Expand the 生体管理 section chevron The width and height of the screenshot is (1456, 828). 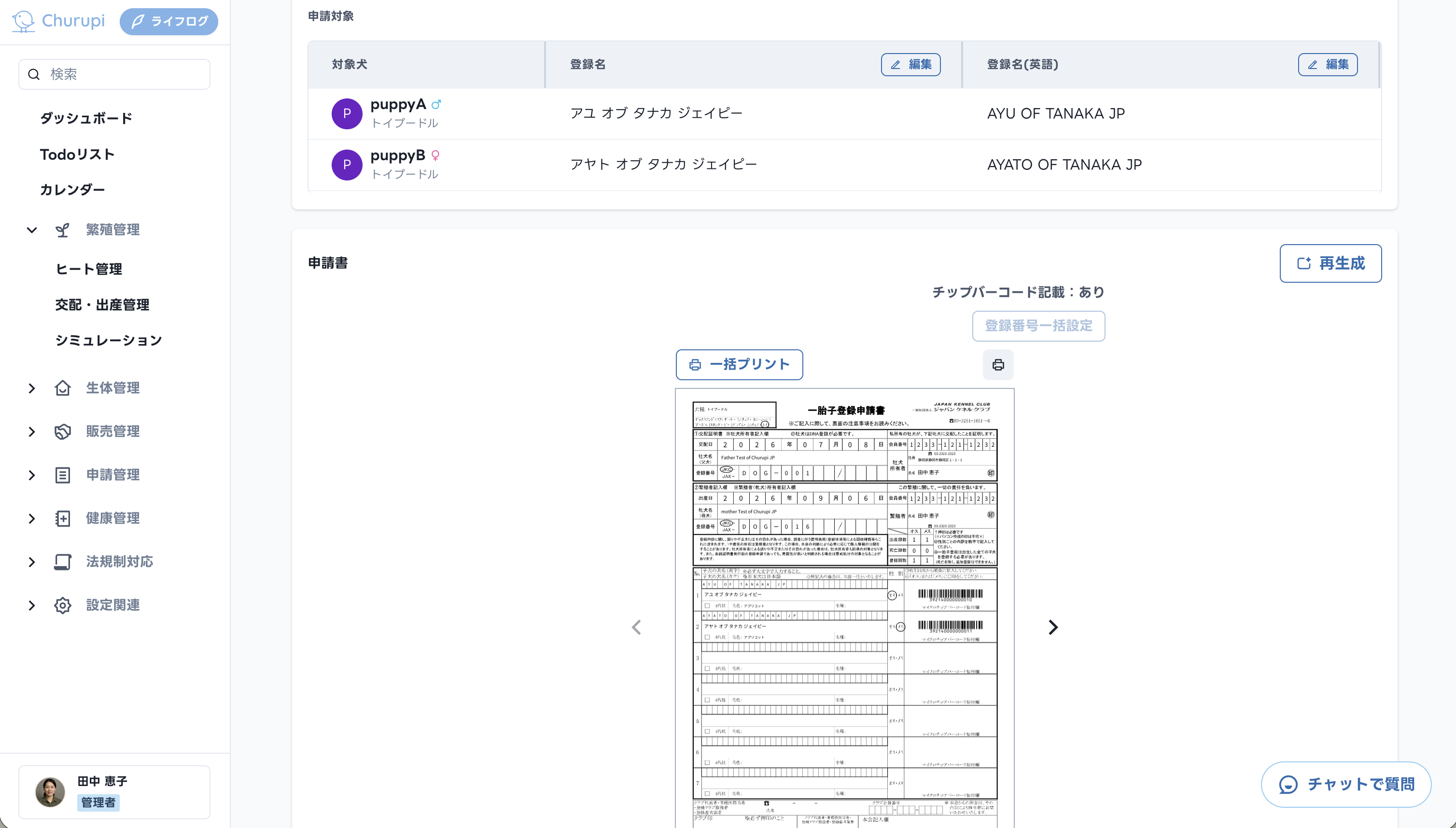tap(32, 388)
